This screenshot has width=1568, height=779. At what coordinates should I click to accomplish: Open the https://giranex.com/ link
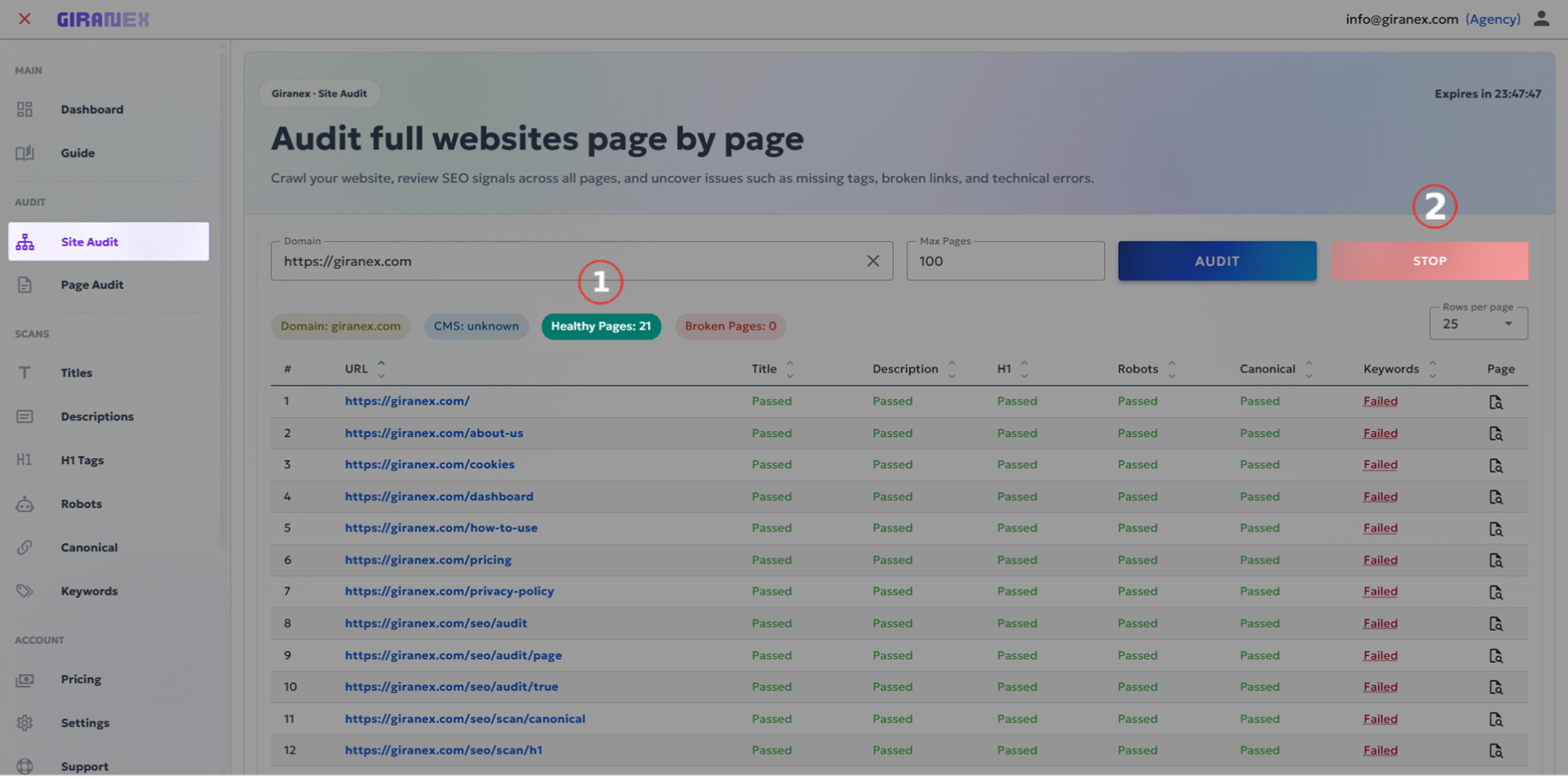click(x=407, y=401)
